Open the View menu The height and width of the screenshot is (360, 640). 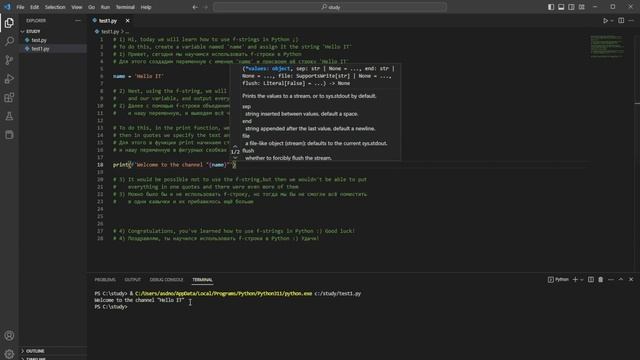tap(77, 7)
